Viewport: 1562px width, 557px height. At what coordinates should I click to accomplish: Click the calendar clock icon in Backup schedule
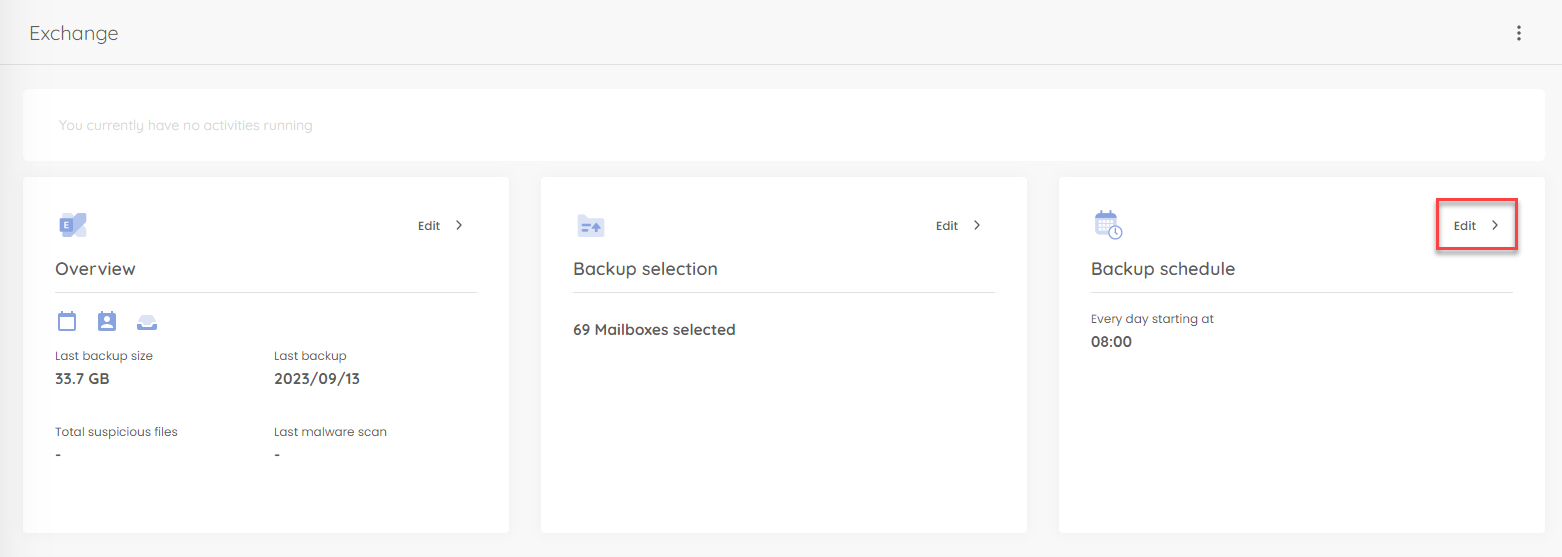coord(1109,225)
